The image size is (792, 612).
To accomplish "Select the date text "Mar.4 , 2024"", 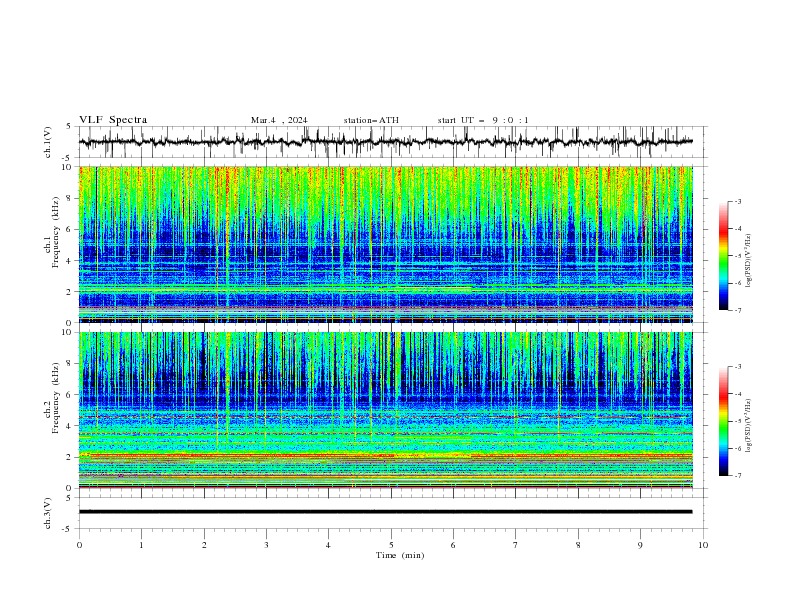I will 279,120.
